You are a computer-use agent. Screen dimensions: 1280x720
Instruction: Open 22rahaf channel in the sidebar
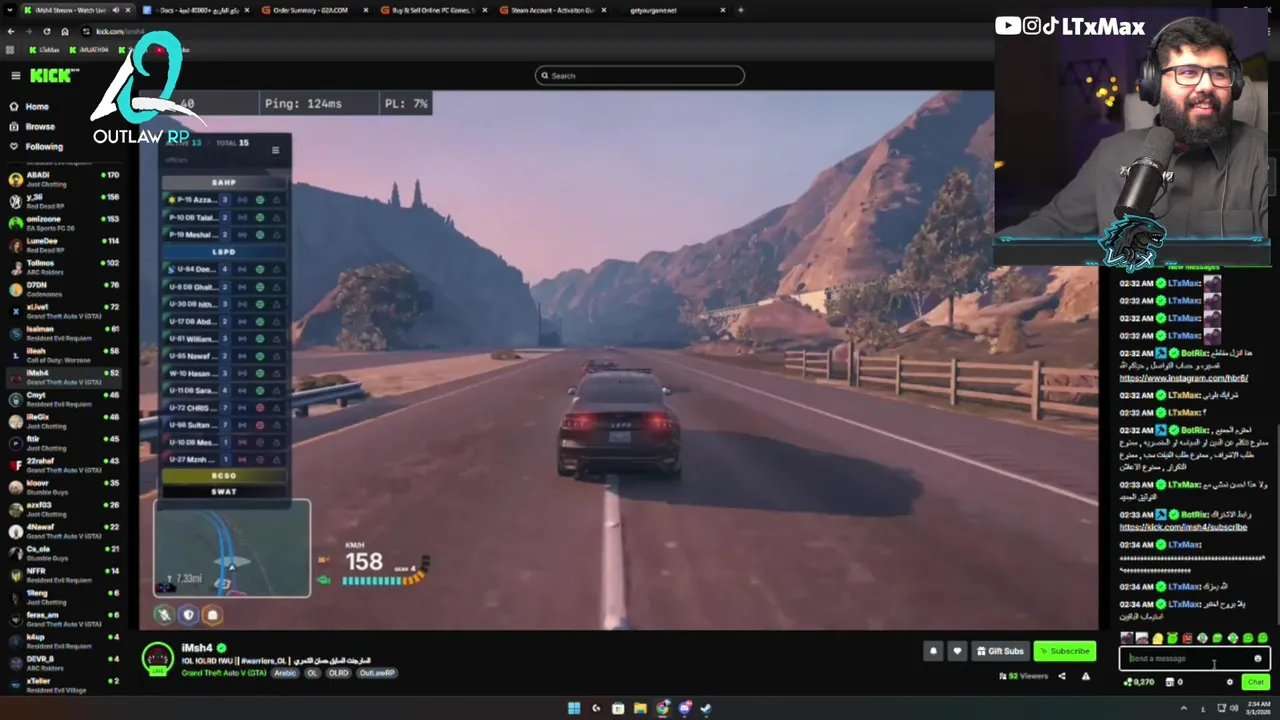click(62, 465)
